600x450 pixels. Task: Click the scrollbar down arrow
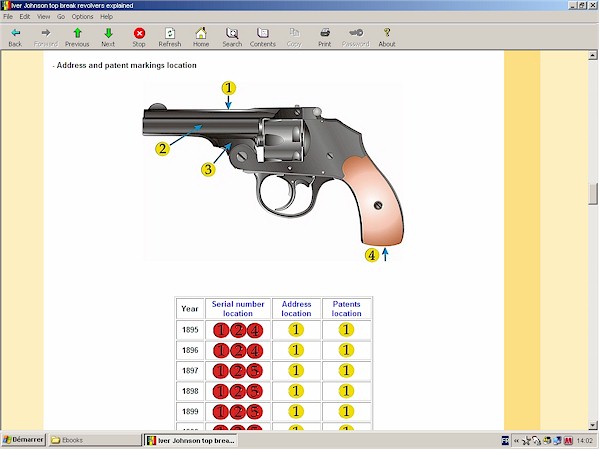click(593, 425)
